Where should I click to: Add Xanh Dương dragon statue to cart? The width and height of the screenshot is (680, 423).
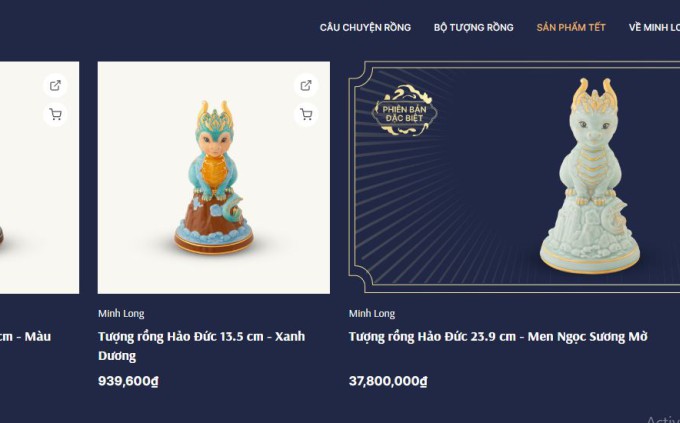tap(306, 115)
